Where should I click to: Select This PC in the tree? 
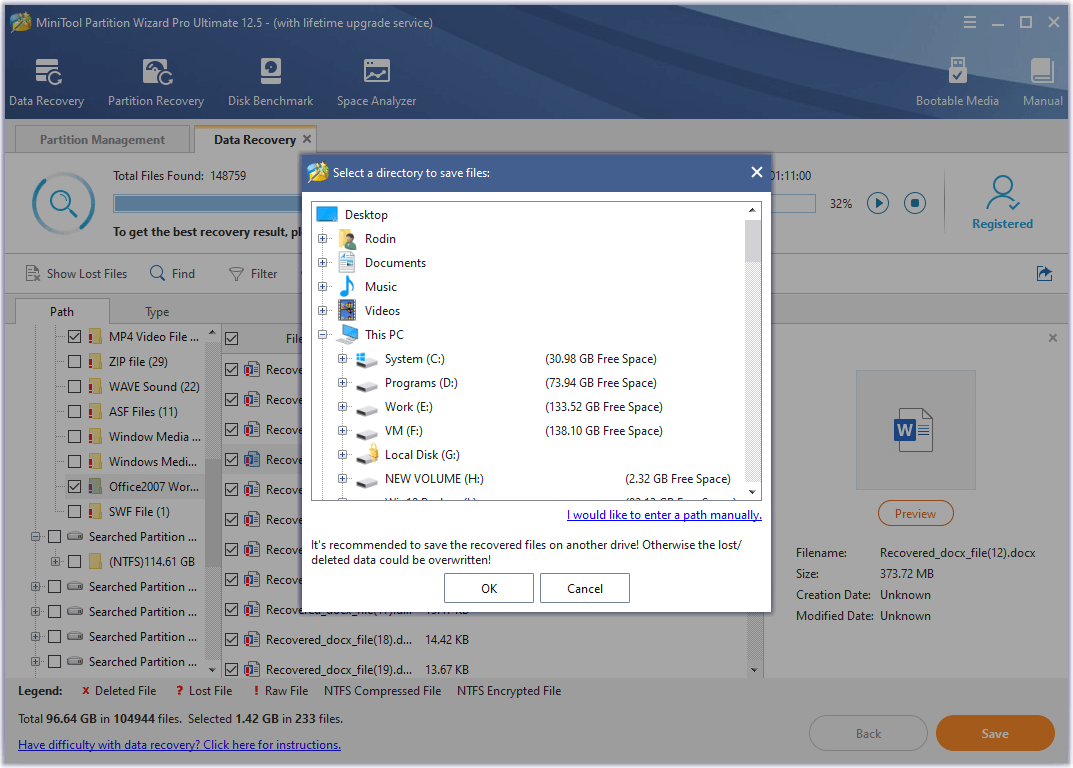(x=384, y=335)
